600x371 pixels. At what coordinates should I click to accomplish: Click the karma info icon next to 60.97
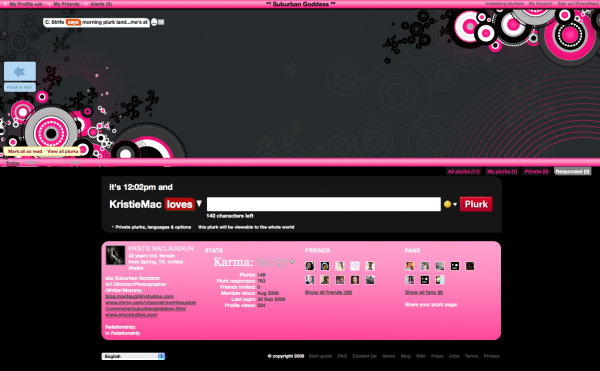tap(292, 262)
